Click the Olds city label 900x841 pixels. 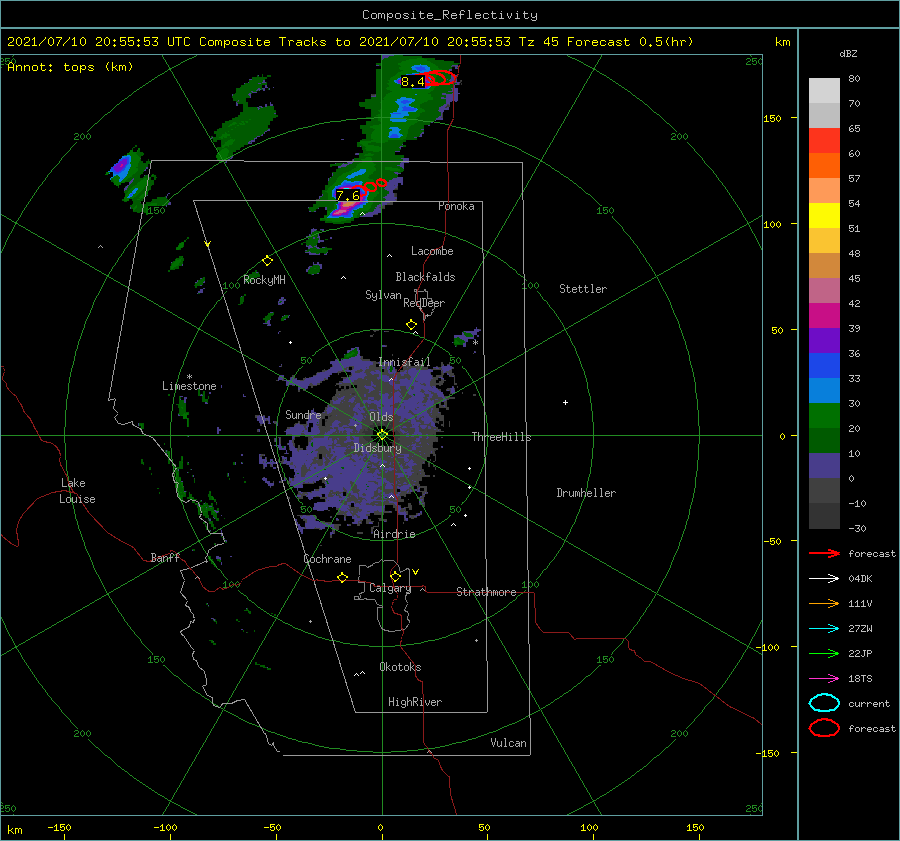click(x=381, y=417)
